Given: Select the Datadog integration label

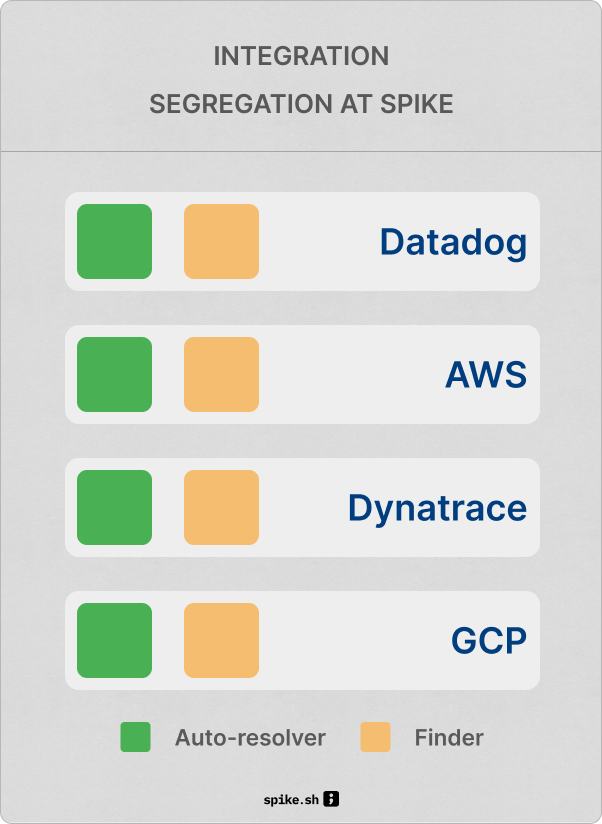Looking at the screenshot, I should pos(453,242).
